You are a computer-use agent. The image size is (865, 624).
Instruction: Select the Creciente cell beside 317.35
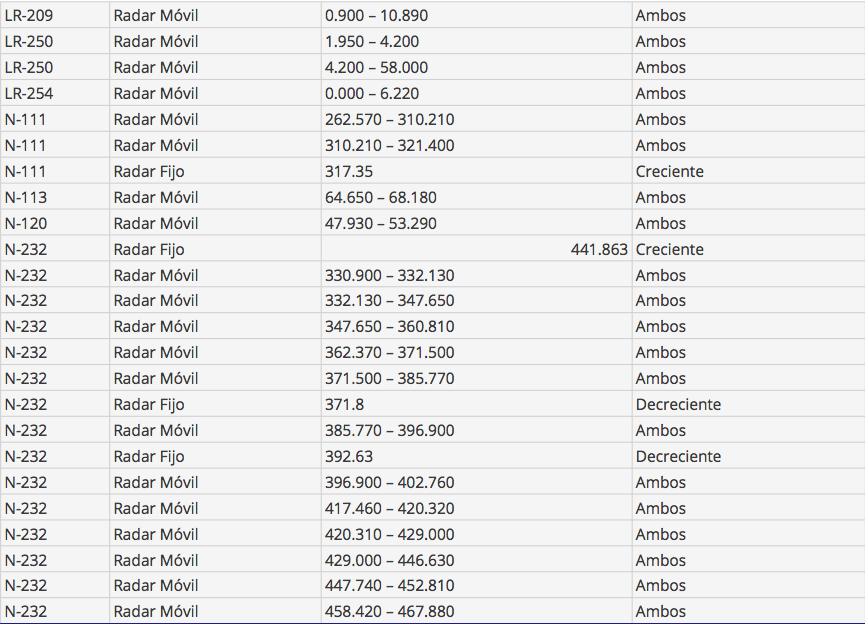669,172
